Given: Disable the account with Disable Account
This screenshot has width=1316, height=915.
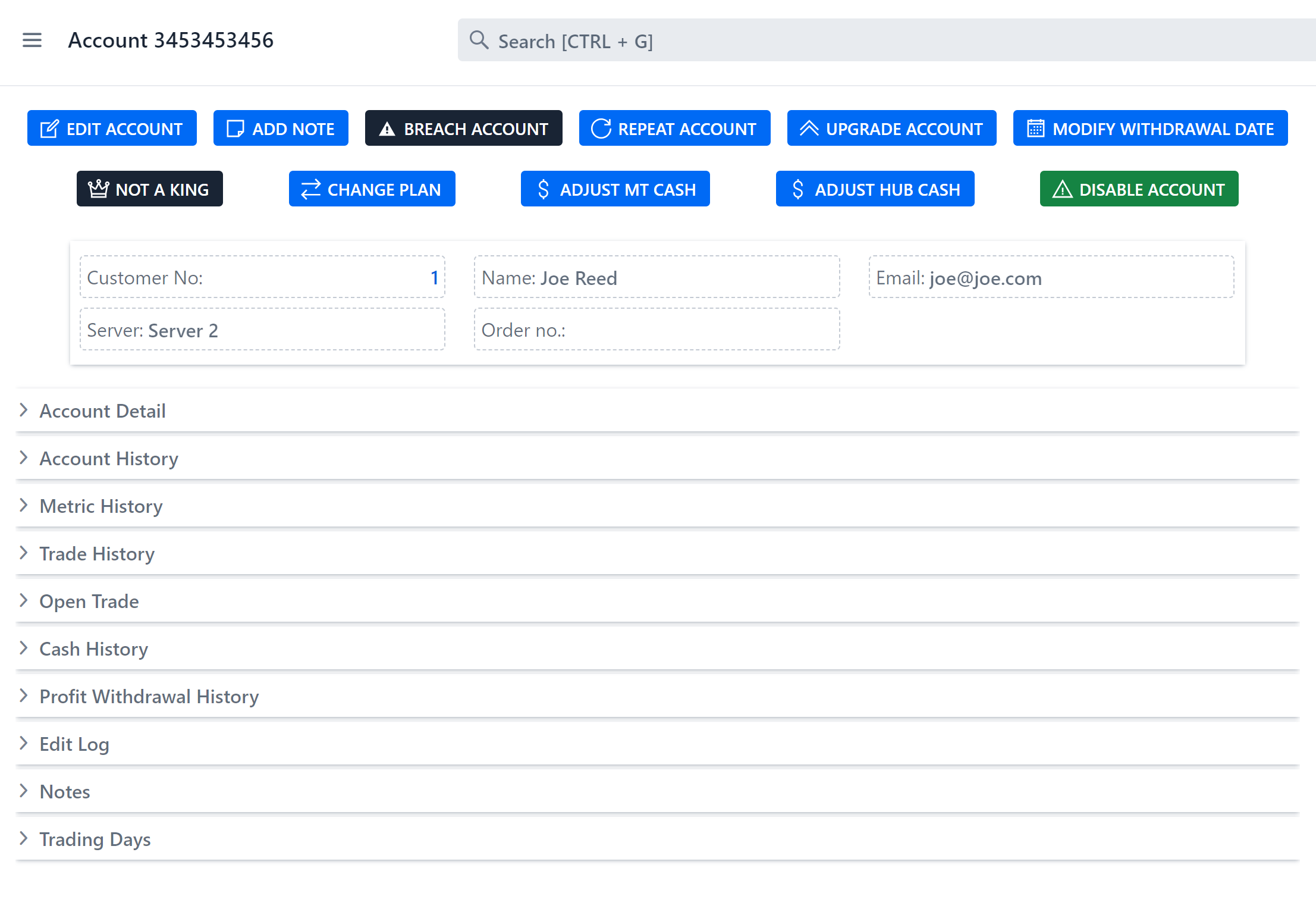Looking at the screenshot, I should [1138, 189].
